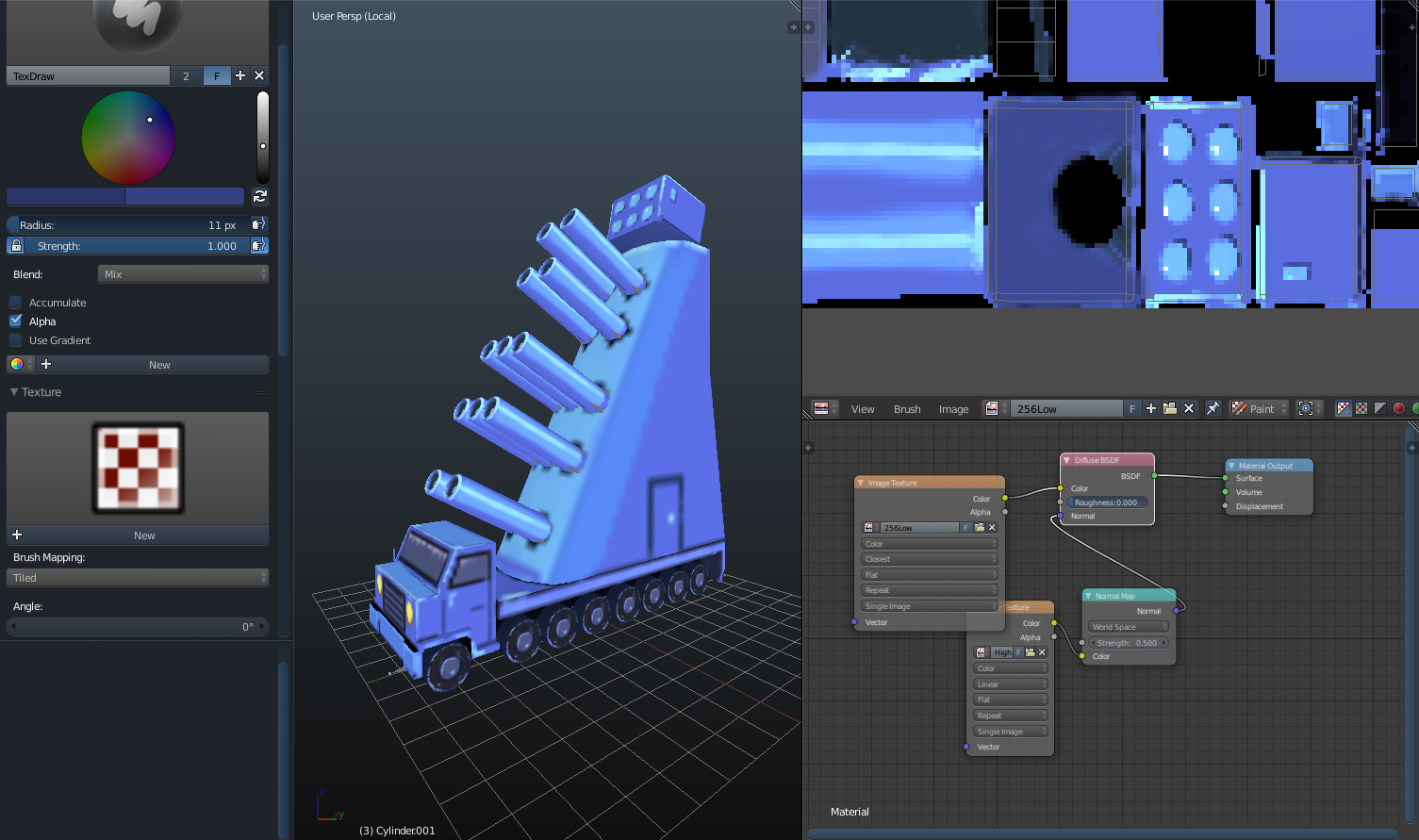Collapse the Diffuse BSDF node
Viewport: 1419px width, 840px height.
click(x=1067, y=460)
